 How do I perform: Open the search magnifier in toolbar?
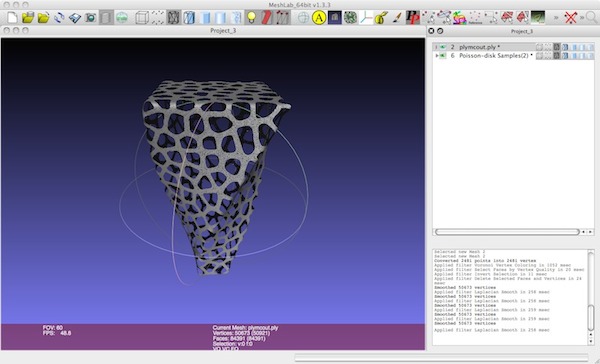point(591,18)
